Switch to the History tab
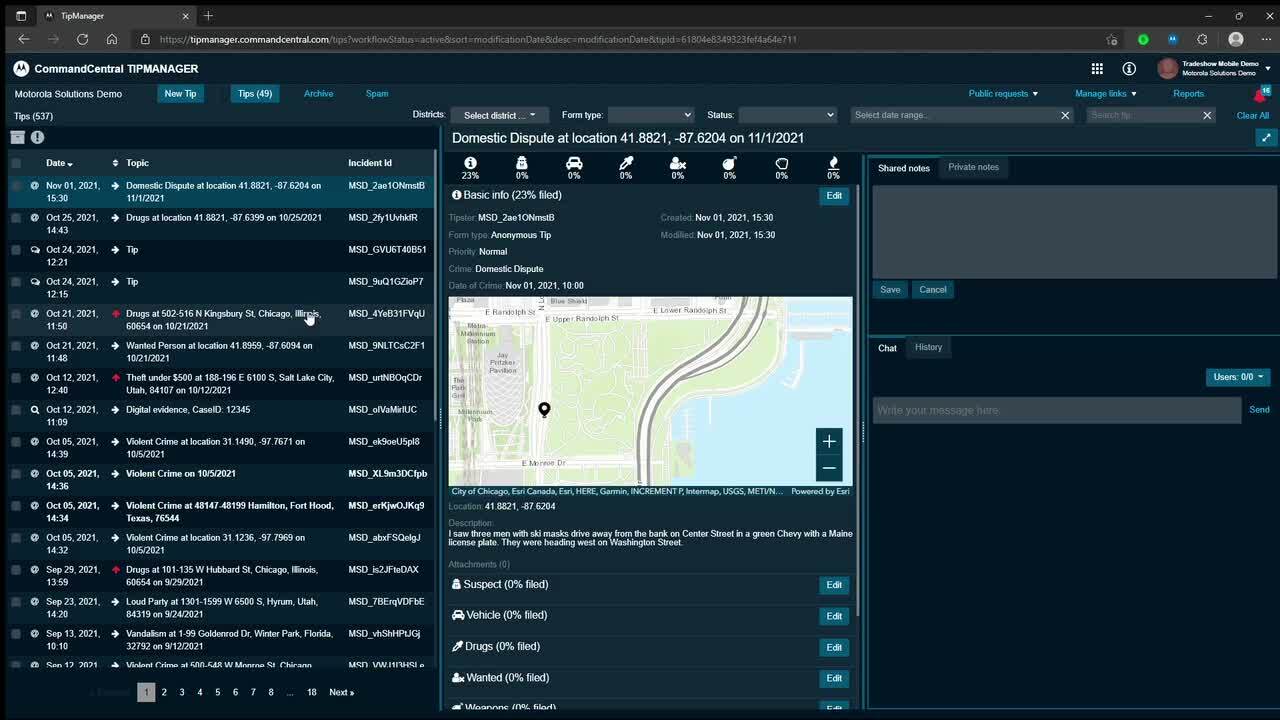Screen dimensions: 1280x720 click(x=928, y=347)
